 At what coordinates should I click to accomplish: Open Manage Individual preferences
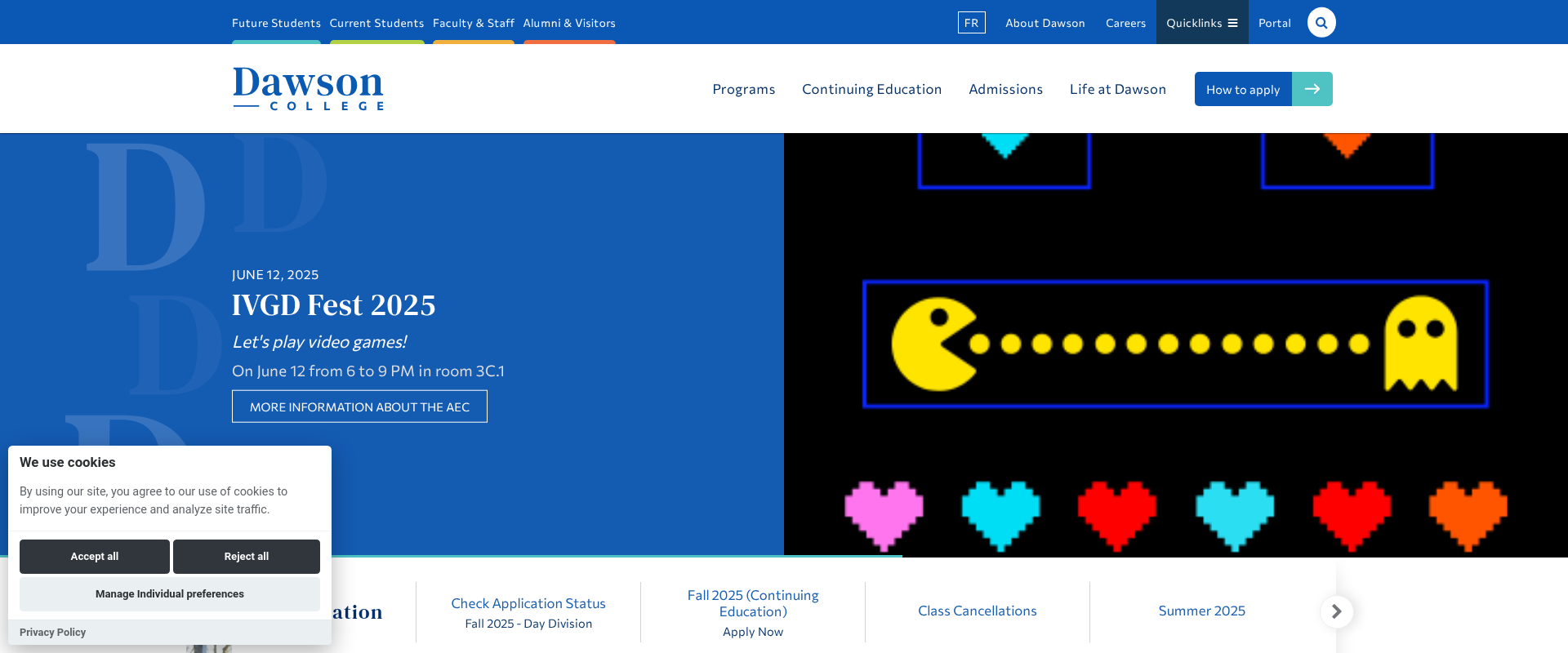point(170,594)
